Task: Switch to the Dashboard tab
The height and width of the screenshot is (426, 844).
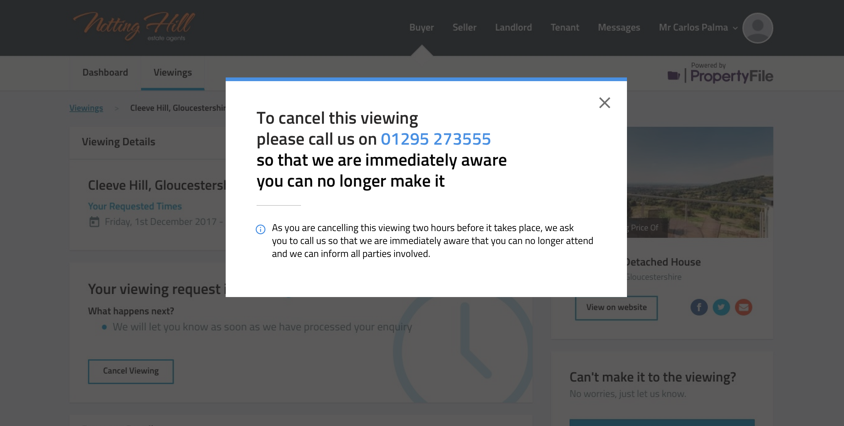Action: point(105,73)
